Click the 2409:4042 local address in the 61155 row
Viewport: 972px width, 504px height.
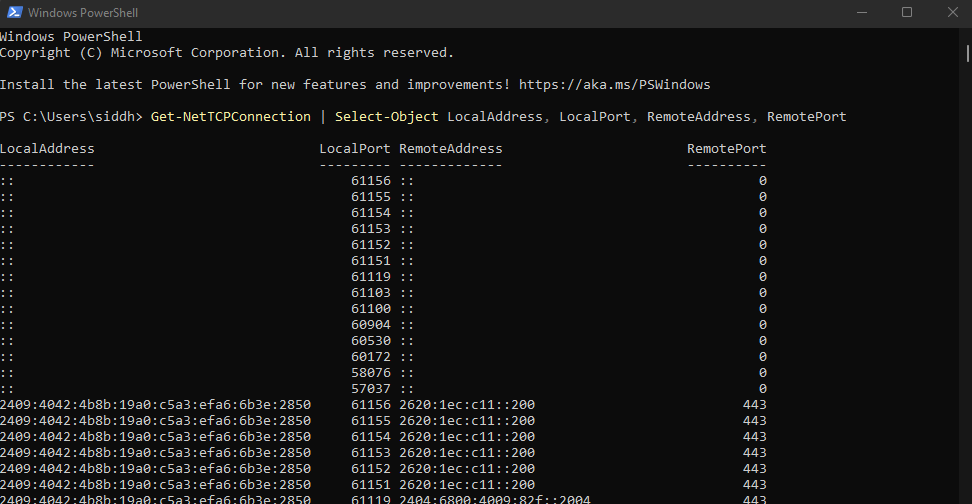coord(155,421)
